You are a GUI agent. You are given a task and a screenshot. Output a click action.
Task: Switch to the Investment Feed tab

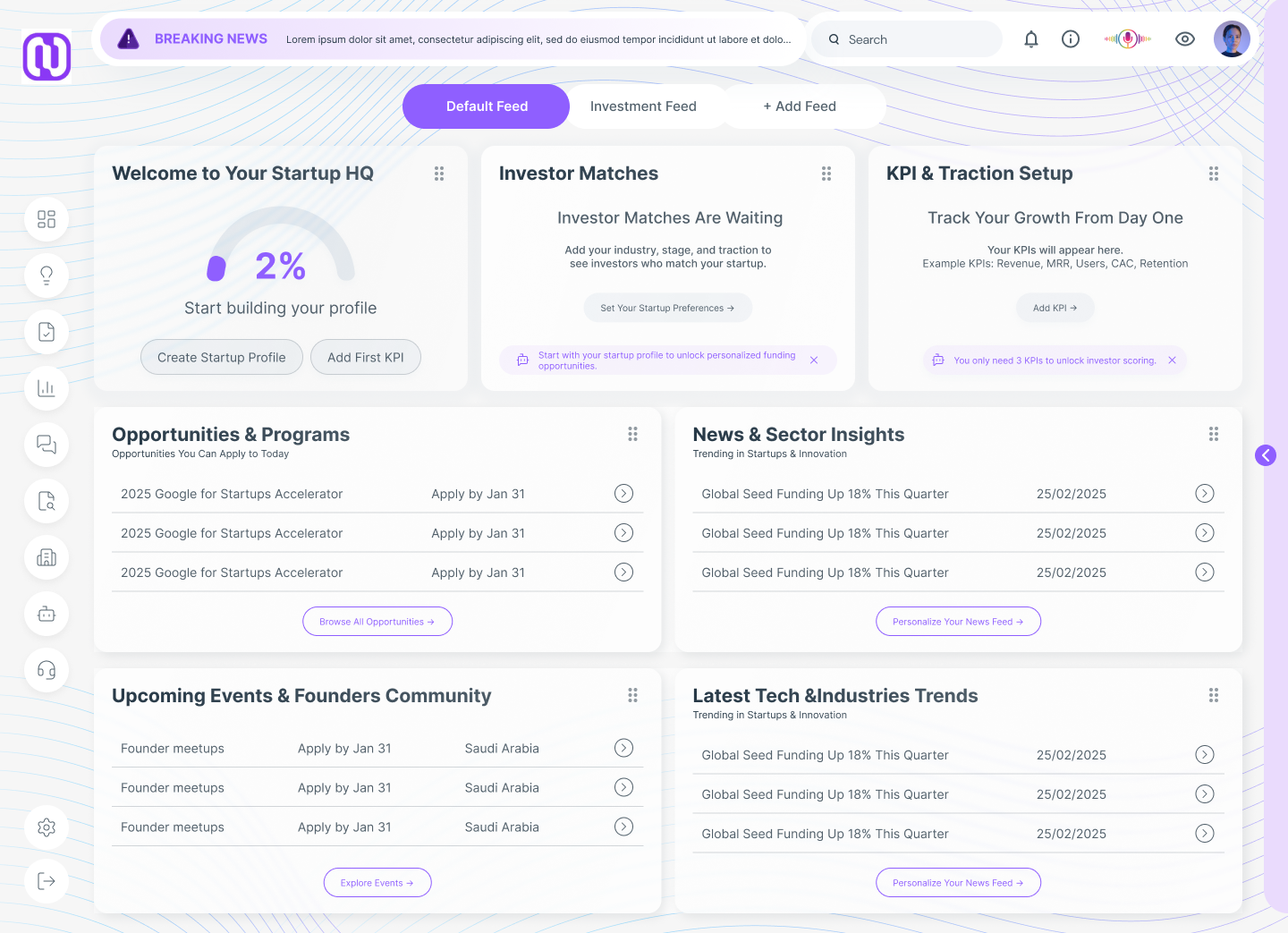point(643,106)
